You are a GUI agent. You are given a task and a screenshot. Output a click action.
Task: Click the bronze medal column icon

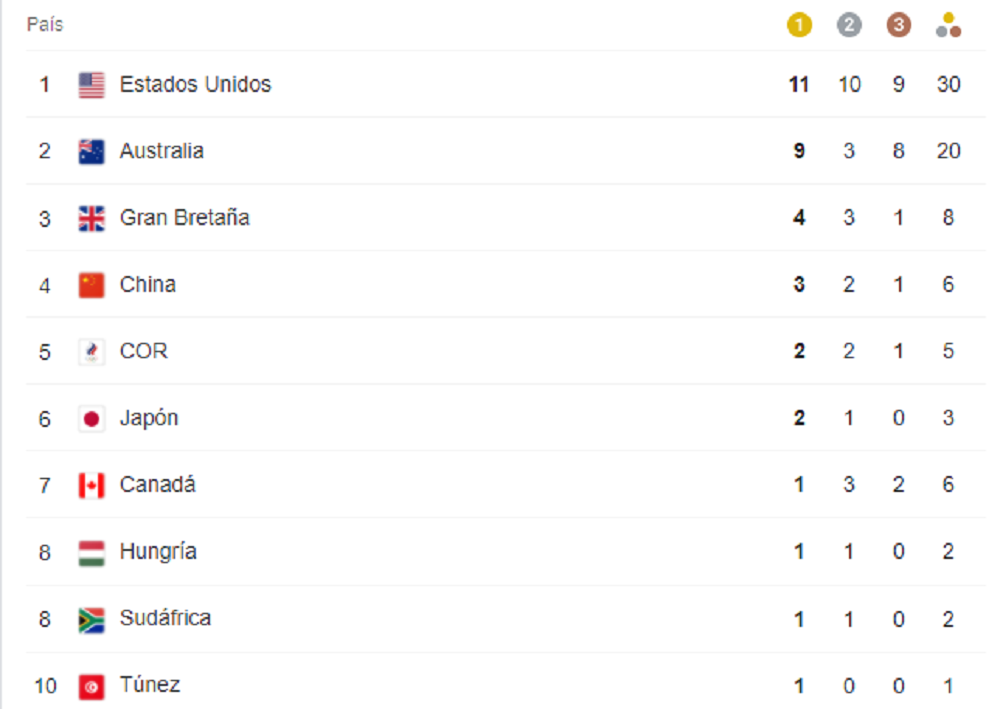[899, 26]
